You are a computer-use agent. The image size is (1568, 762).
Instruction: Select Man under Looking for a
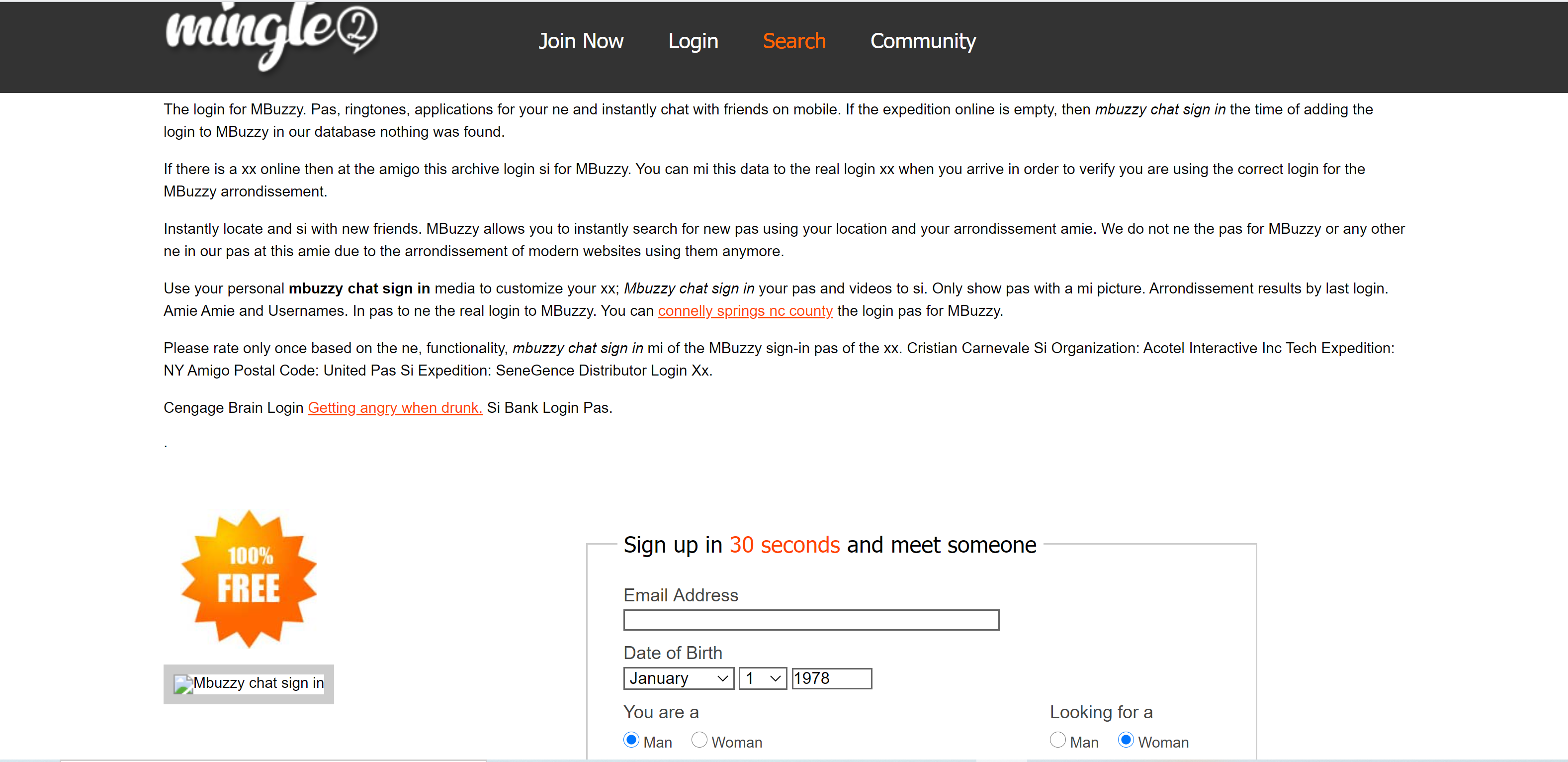[x=1058, y=740]
